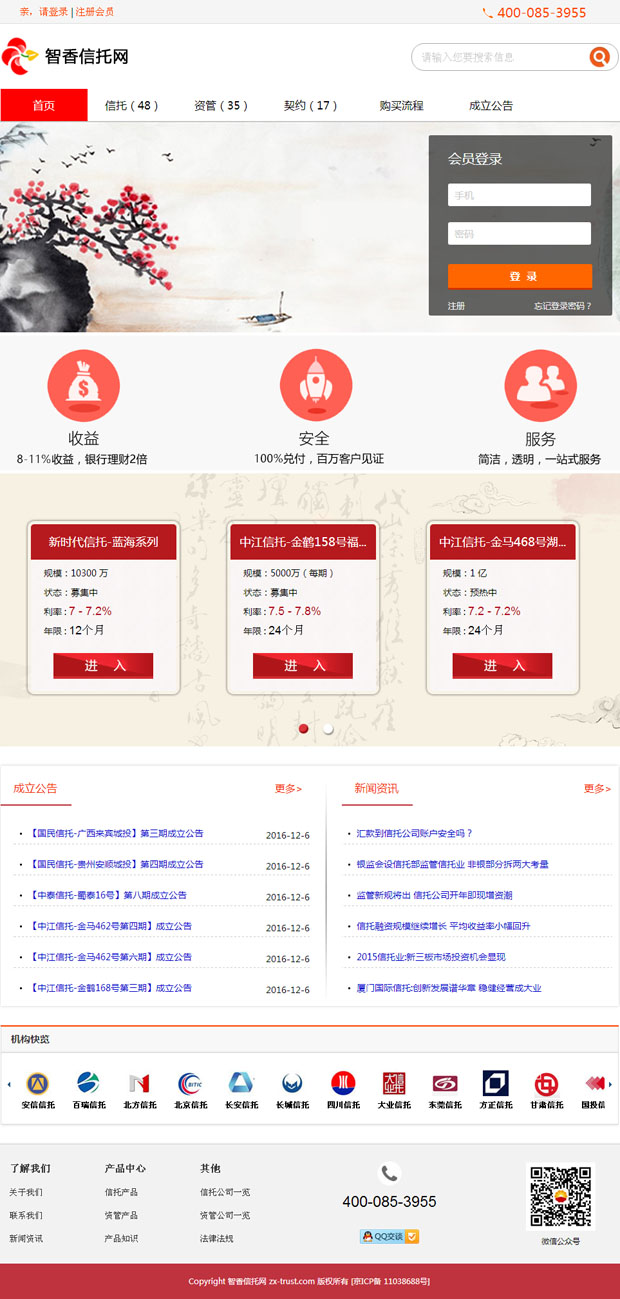This screenshot has height=1299, width=620.
Task: Click the 服务 people icon
Action: pyautogui.click(x=540, y=385)
